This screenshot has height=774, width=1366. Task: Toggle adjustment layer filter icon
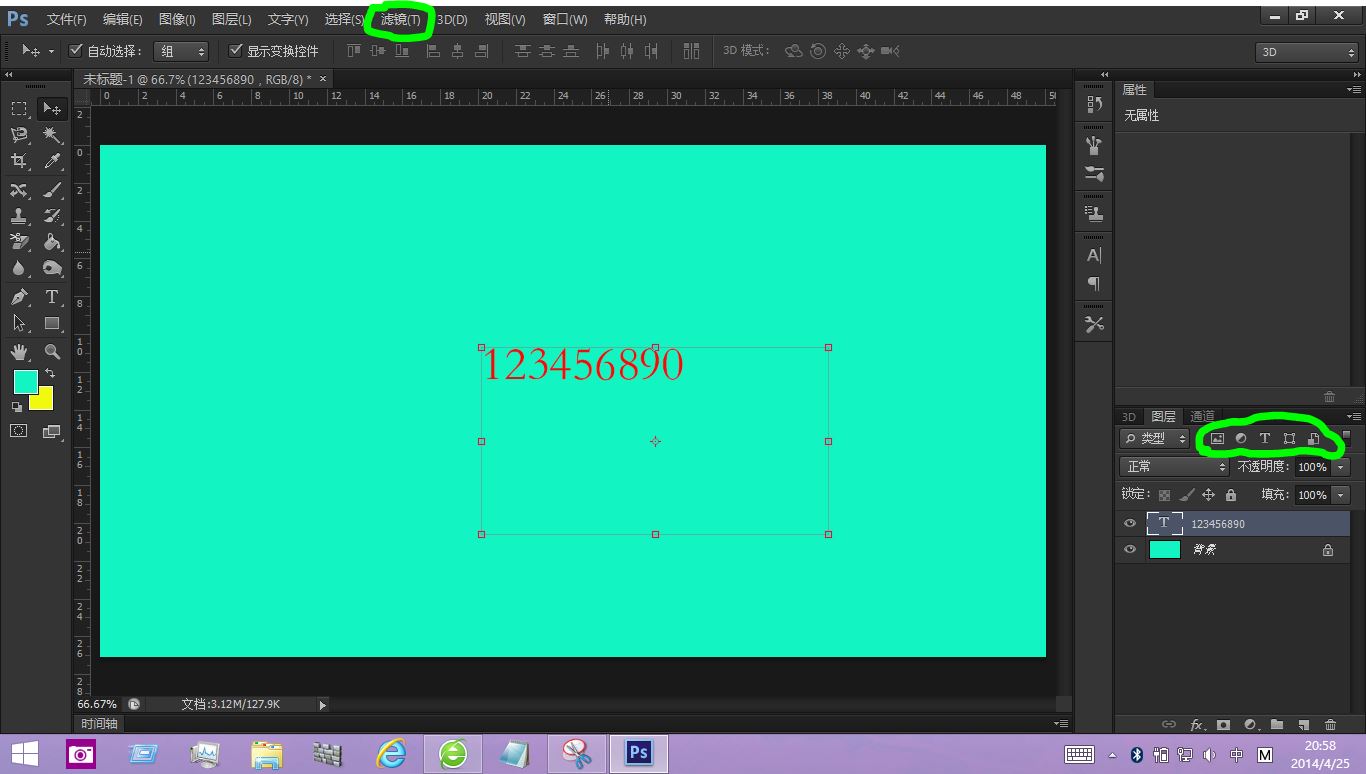coord(1241,439)
